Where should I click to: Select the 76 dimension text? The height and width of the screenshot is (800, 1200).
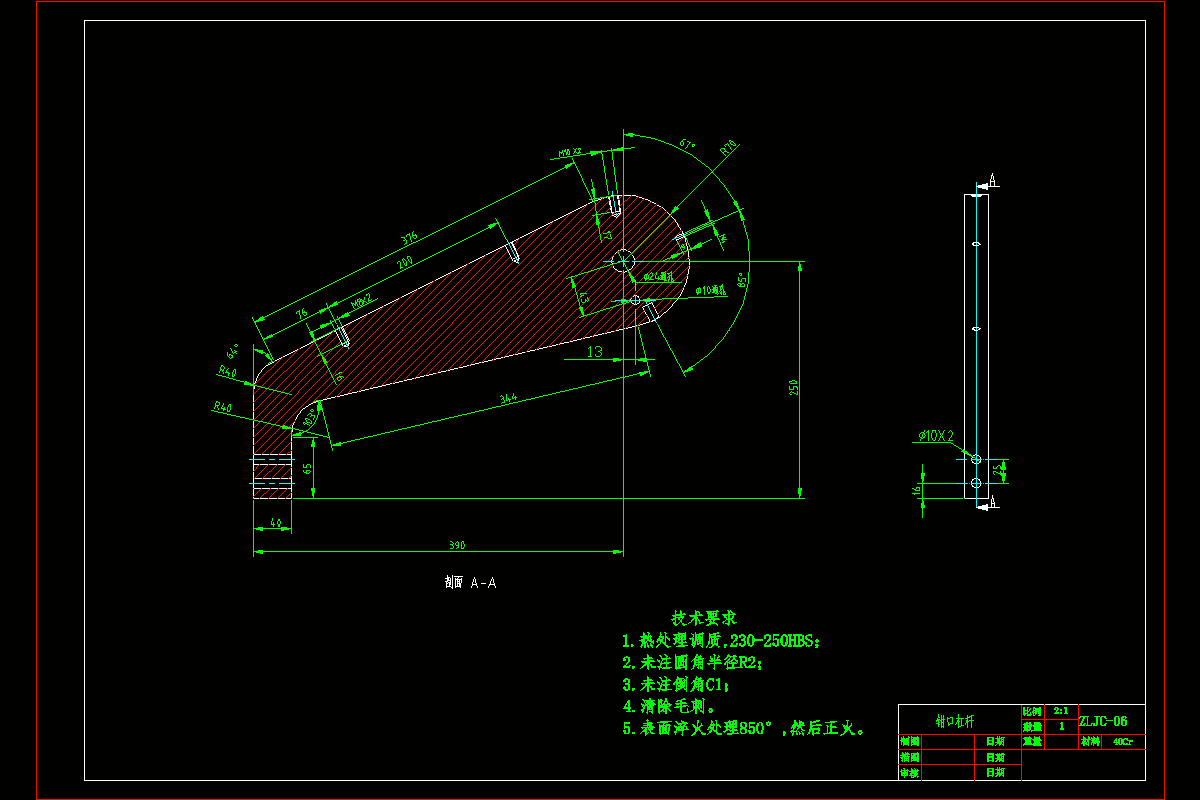coord(303,313)
